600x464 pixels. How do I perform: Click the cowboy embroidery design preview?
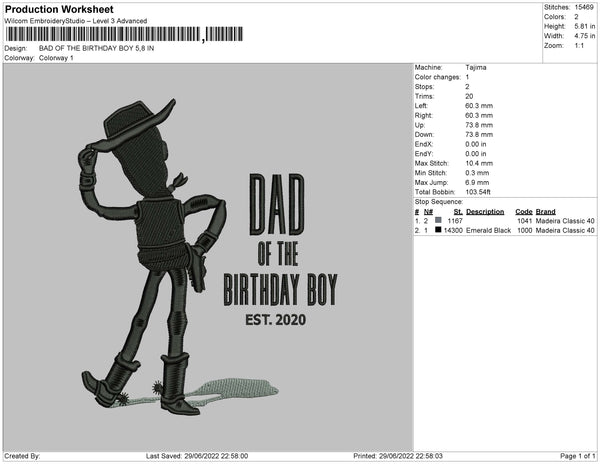[208, 257]
